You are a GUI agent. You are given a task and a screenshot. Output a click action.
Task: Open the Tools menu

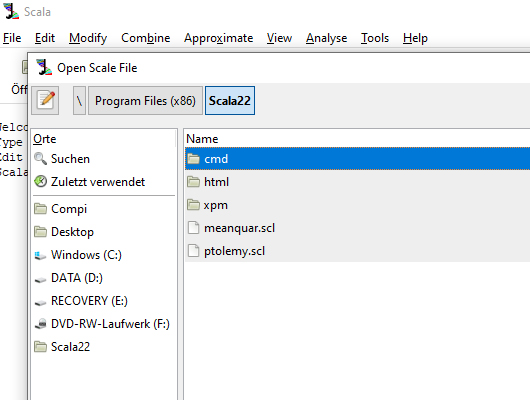375,38
